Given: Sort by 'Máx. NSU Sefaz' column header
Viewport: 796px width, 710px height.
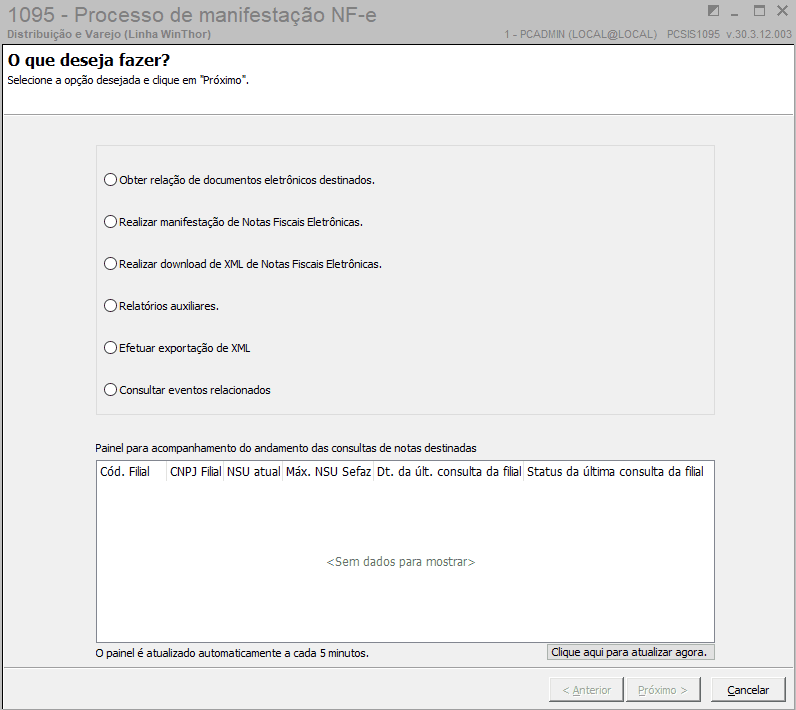Looking at the screenshot, I should pyautogui.click(x=328, y=471).
